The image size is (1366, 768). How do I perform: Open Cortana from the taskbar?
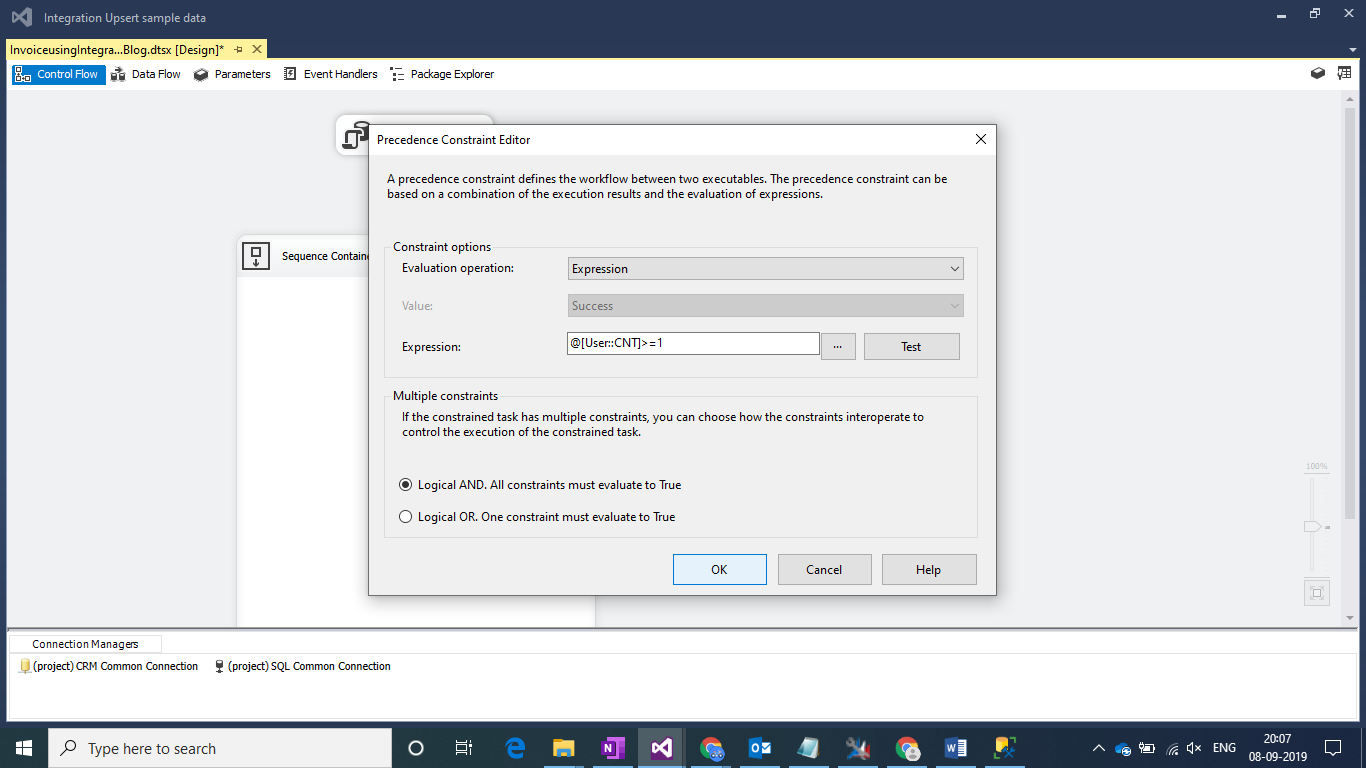pyautogui.click(x=416, y=748)
